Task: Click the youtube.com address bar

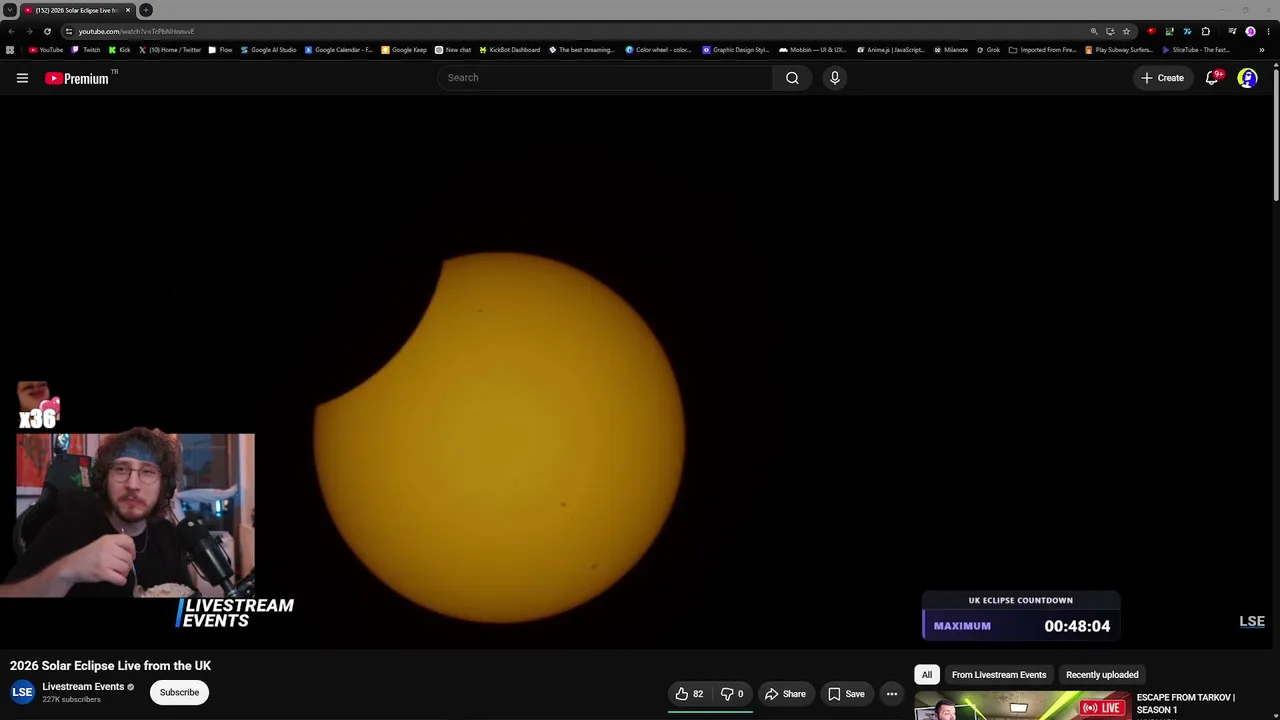Action: pyautogui.click(x=580, y=31)
